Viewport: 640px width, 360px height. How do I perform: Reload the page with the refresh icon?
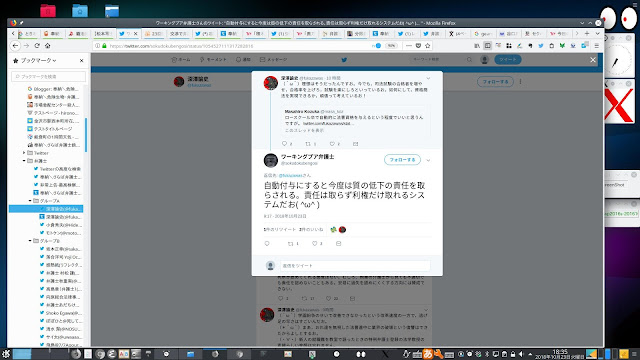coord(37,46)
